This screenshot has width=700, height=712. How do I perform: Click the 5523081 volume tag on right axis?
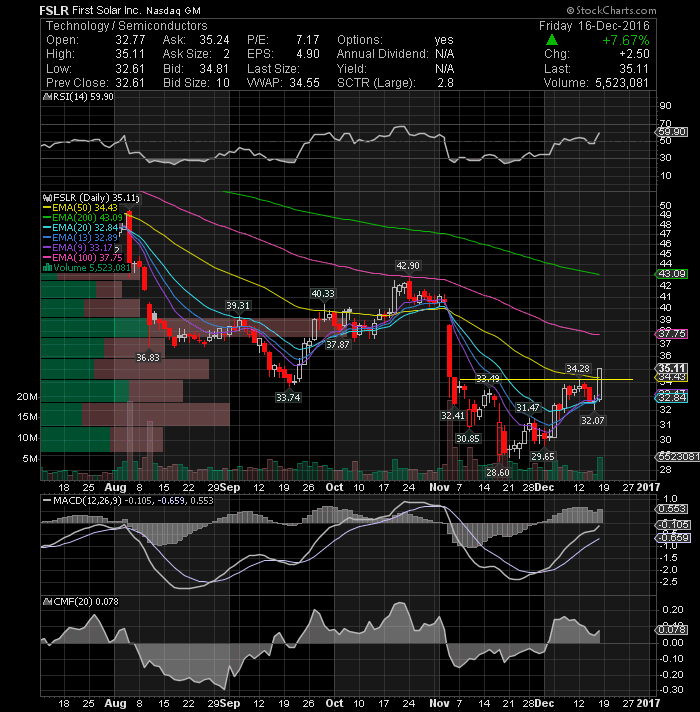[x=678, y=456]
